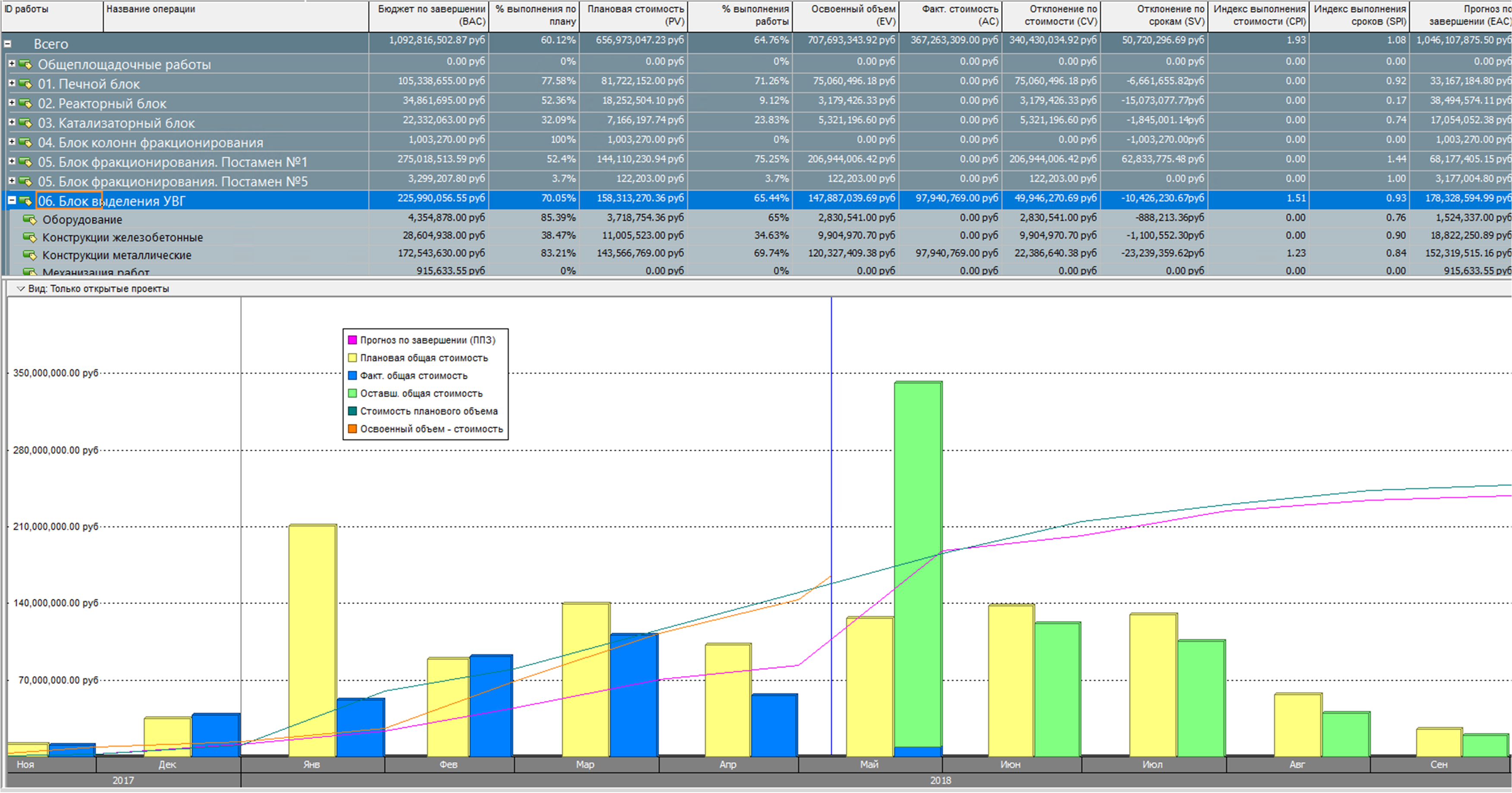Image resolution: width=1512 pixels, height=793 pixels.
Task: Click the WBS icon beside Конструкции металлические
Action: coord(29,255)
